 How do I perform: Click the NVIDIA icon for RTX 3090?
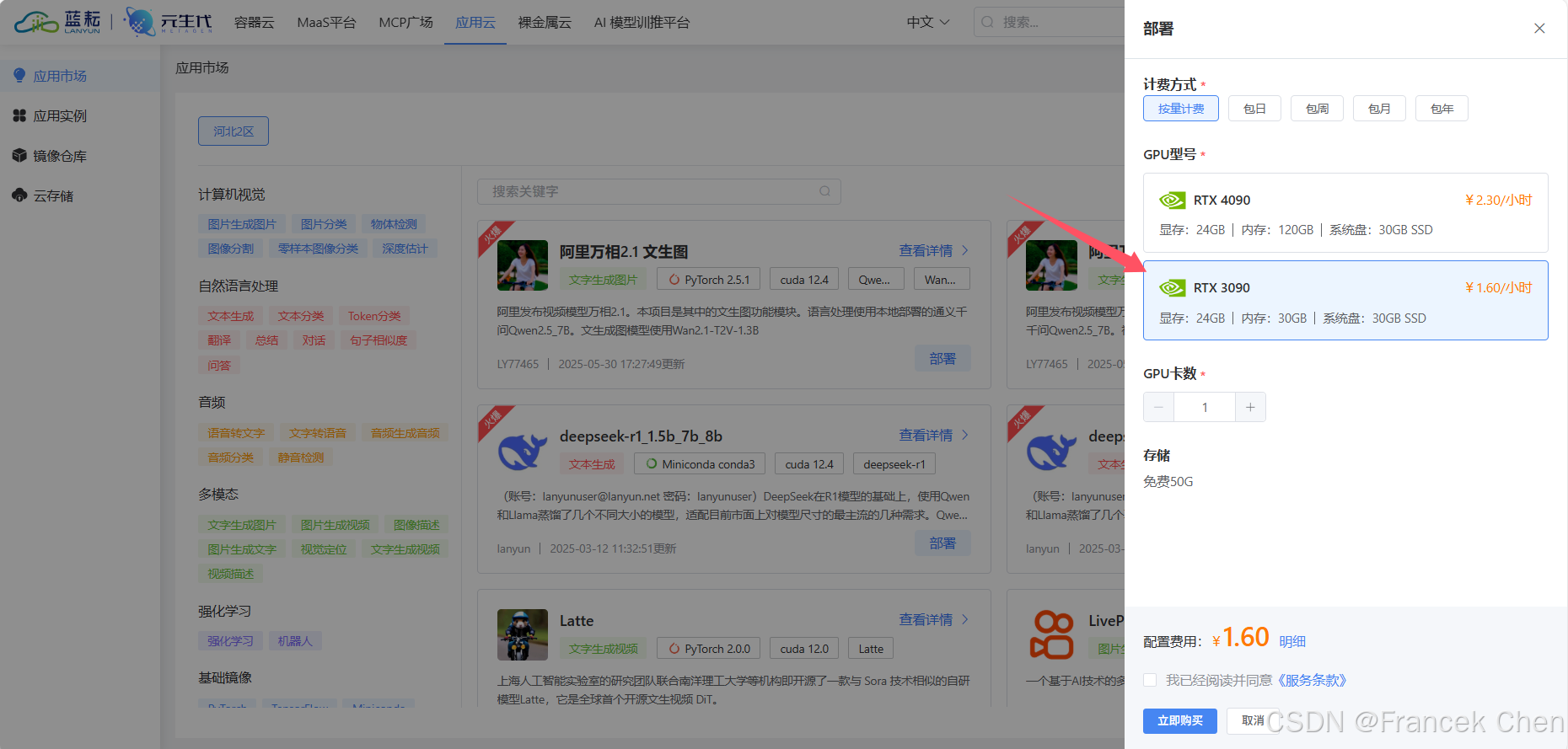tap(1172, 288)
